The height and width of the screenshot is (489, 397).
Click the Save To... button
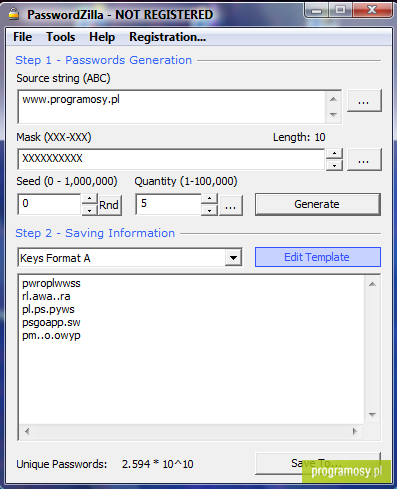pyautogui.click(x=317, y=463)
